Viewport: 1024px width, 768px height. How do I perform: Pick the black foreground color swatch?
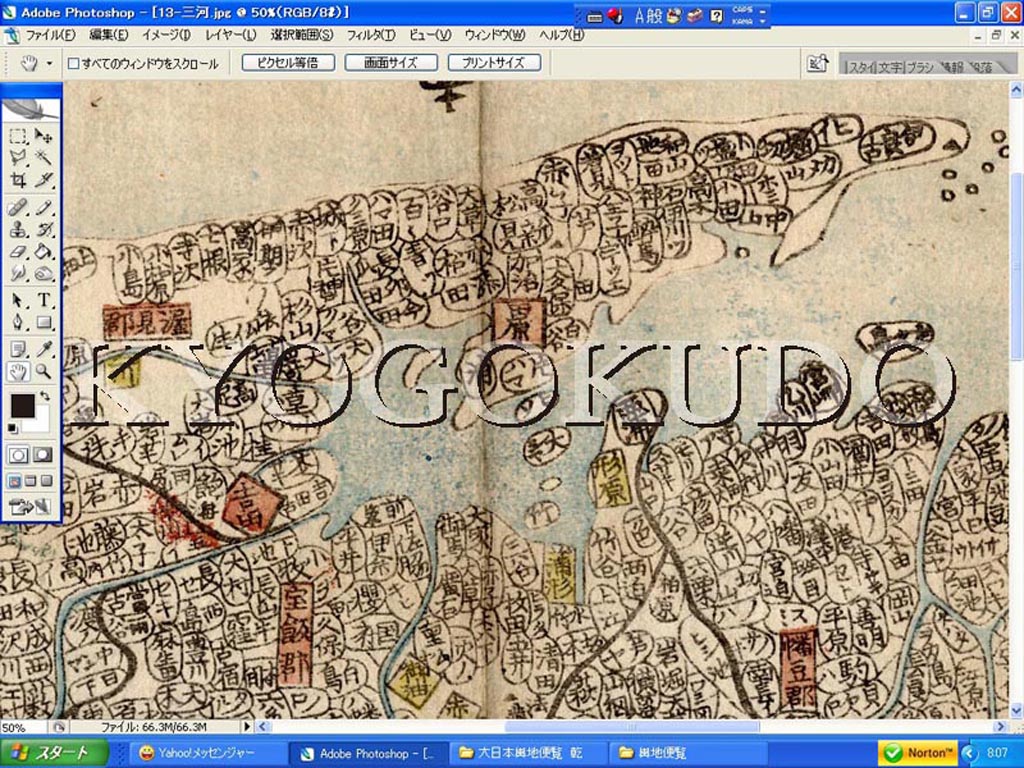click(x=22, y=406)
